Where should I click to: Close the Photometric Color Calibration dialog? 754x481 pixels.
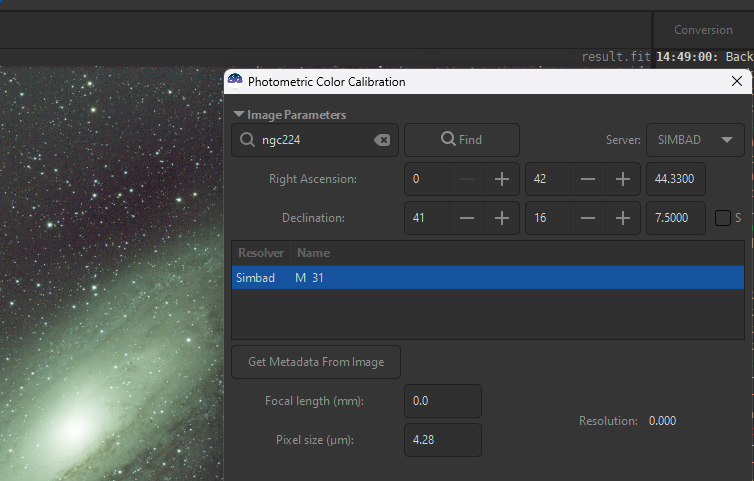tap(737, 81)
